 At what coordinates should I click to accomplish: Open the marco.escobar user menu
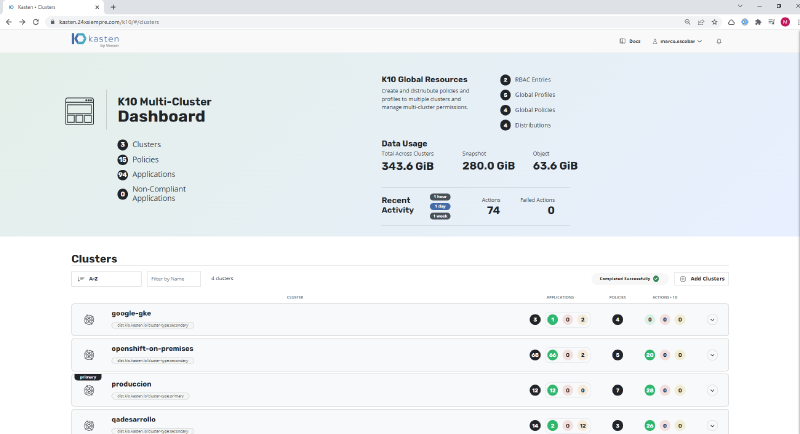[677, 41]
